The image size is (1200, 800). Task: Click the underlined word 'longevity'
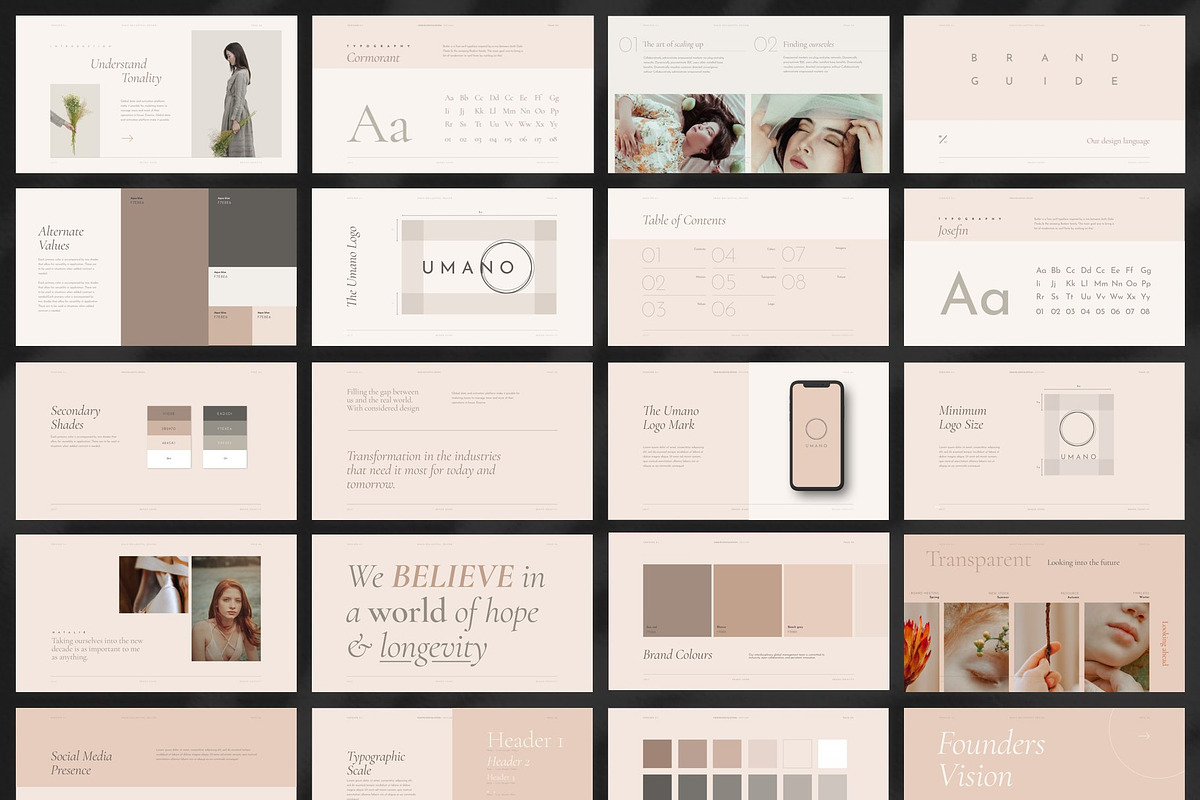tap(433, 648)
